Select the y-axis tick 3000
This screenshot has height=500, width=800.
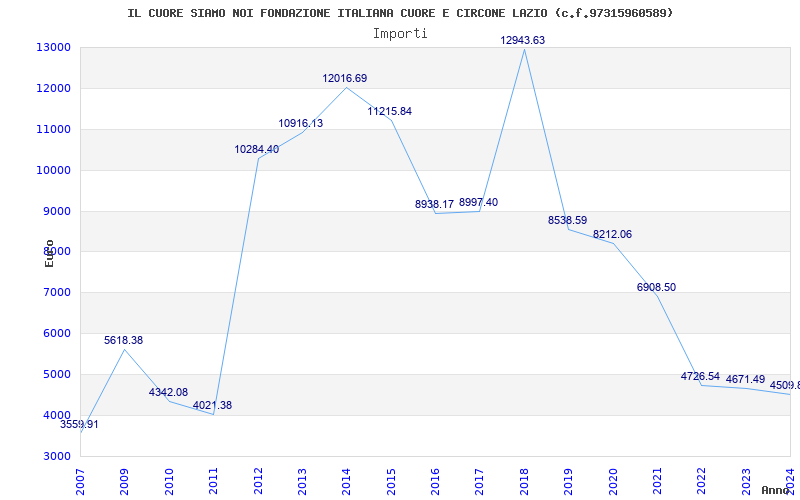tap(57, 456)
